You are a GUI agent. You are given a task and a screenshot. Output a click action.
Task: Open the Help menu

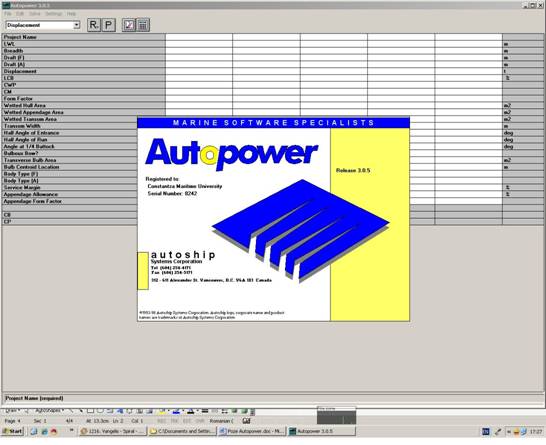[71, 14]
